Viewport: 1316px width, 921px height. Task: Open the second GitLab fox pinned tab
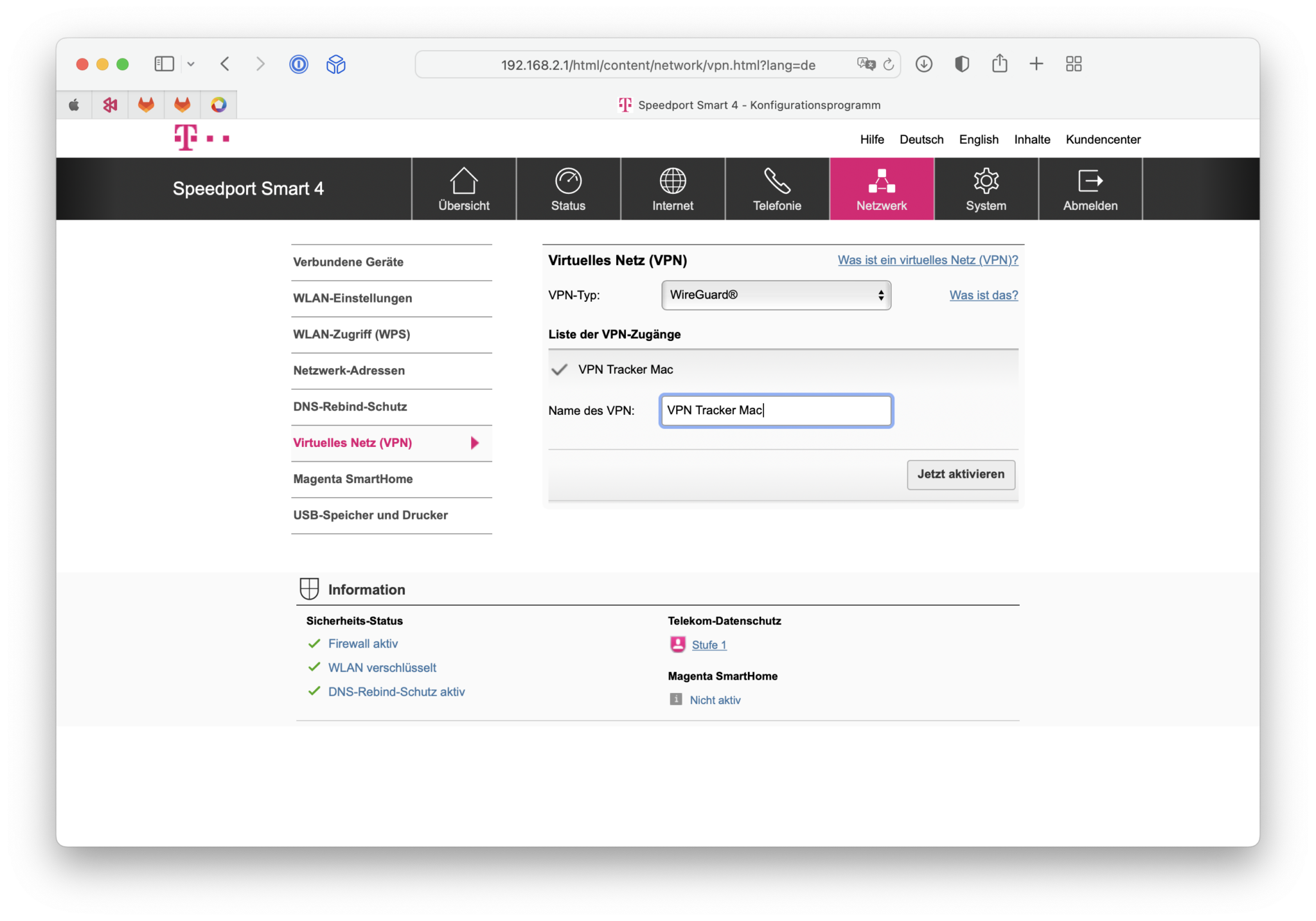182,105
